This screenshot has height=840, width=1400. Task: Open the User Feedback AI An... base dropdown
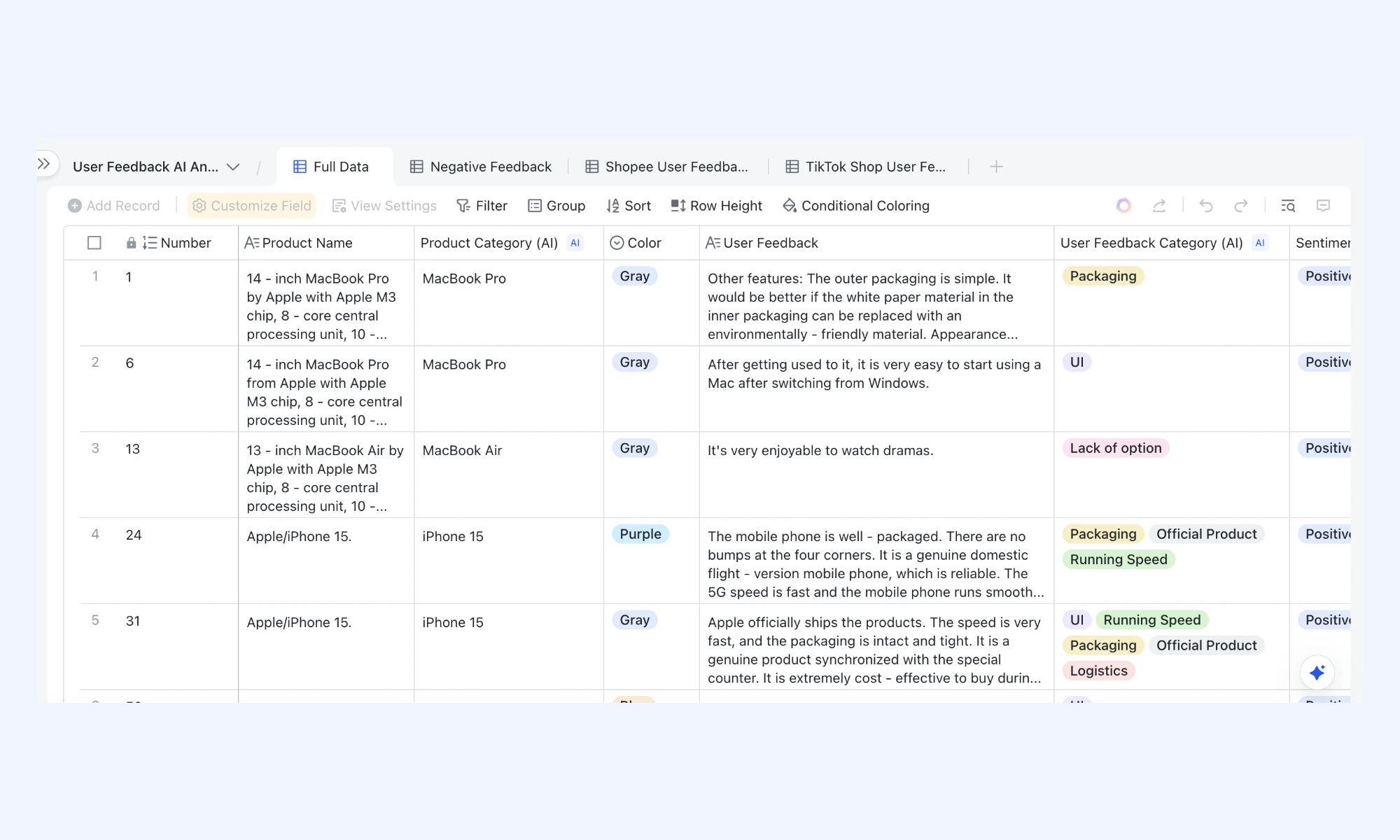tap(156, 167)
